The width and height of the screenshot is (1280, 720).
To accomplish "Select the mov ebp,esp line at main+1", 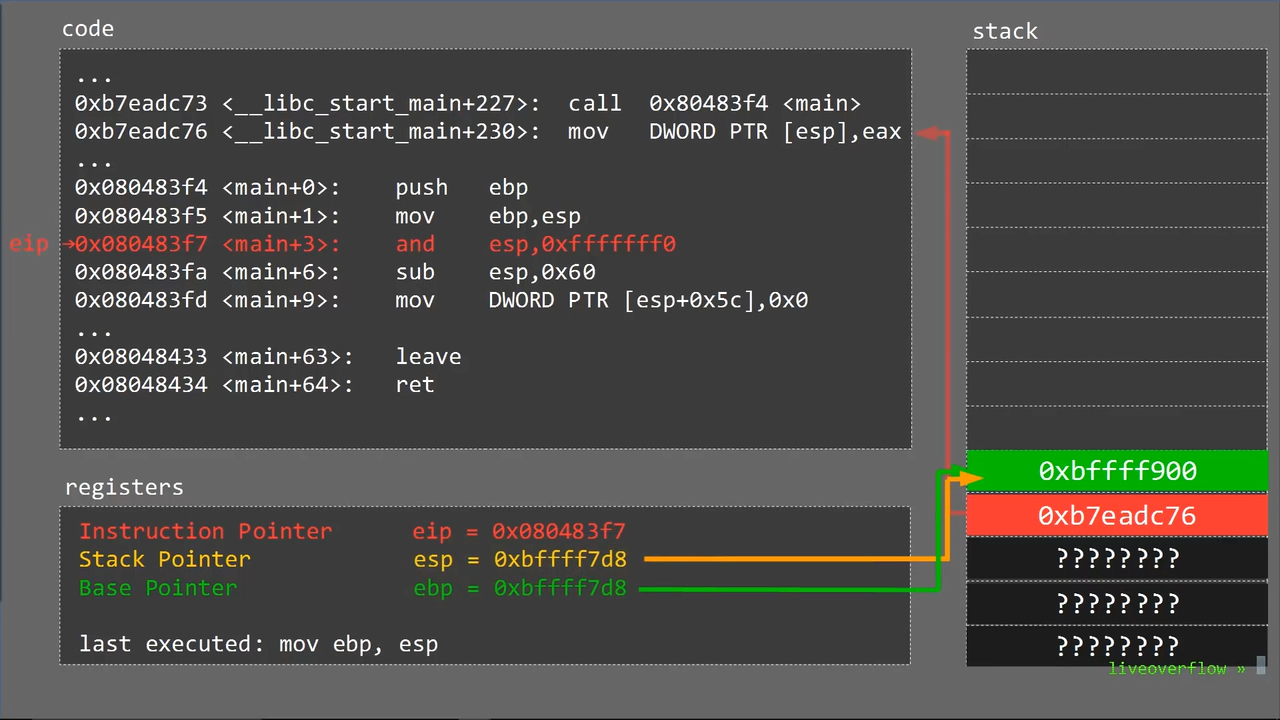I will click(x=327, y=216).
